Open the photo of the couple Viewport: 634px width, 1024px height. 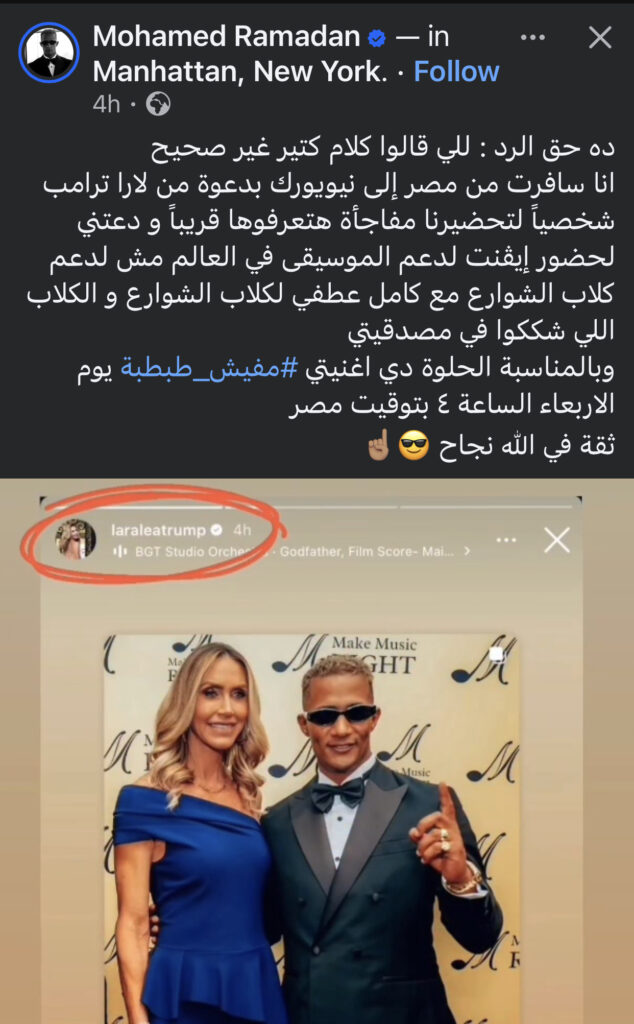point(312,828)
